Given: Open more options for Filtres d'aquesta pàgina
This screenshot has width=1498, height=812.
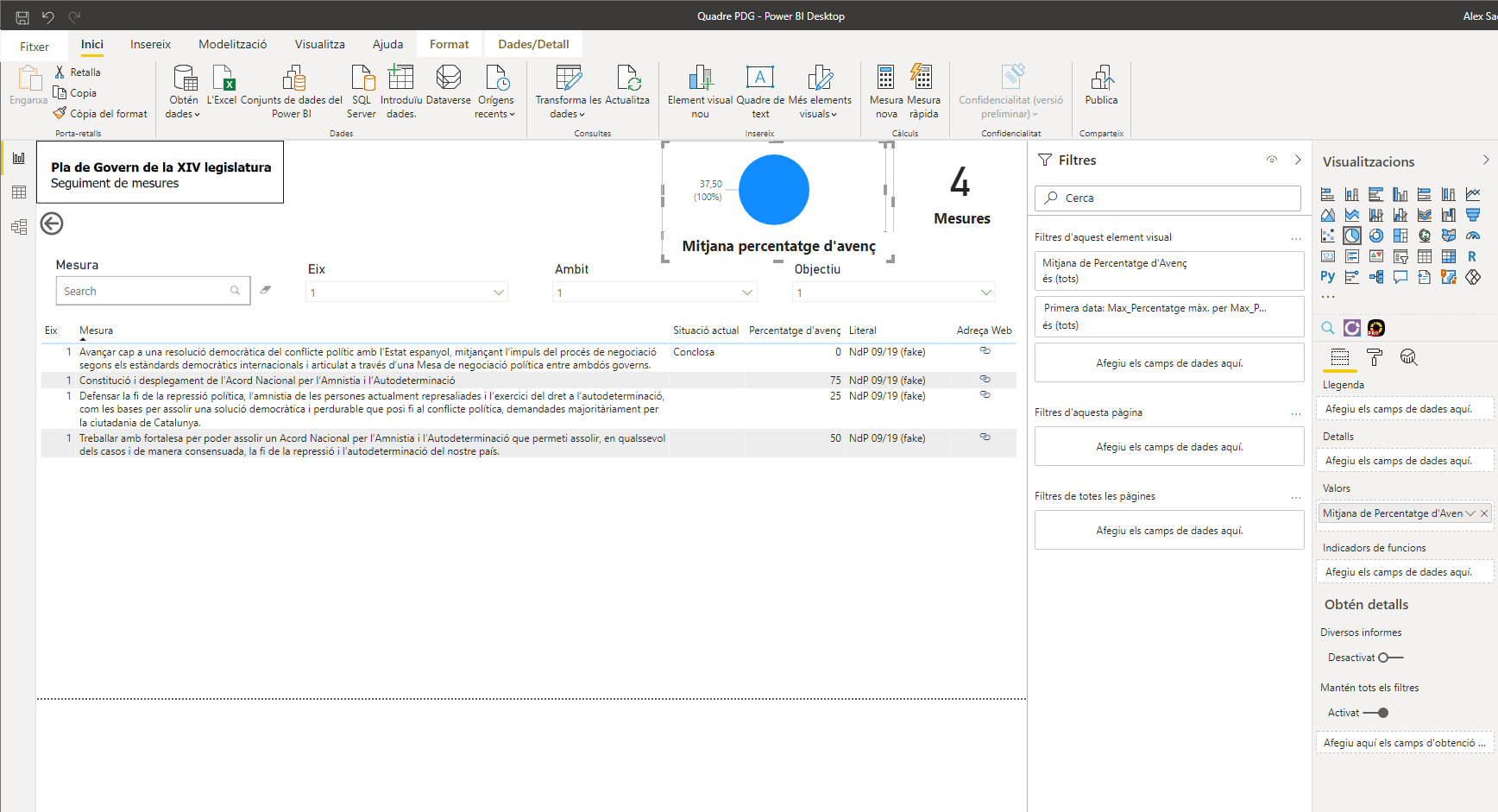Looking at the screenshot, I should (1296, 413).
